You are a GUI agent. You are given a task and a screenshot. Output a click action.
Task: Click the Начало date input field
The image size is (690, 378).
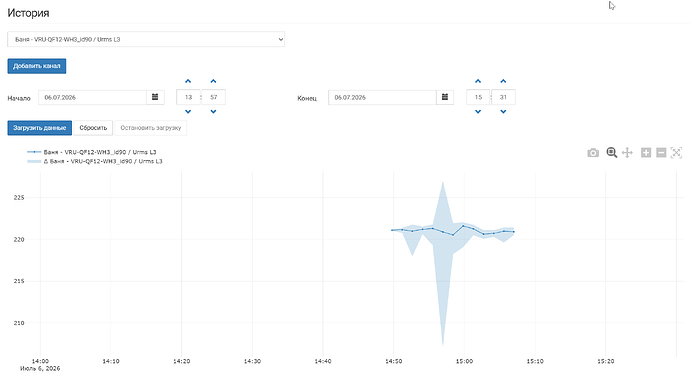pyautogui.click(x=92, y=97)
